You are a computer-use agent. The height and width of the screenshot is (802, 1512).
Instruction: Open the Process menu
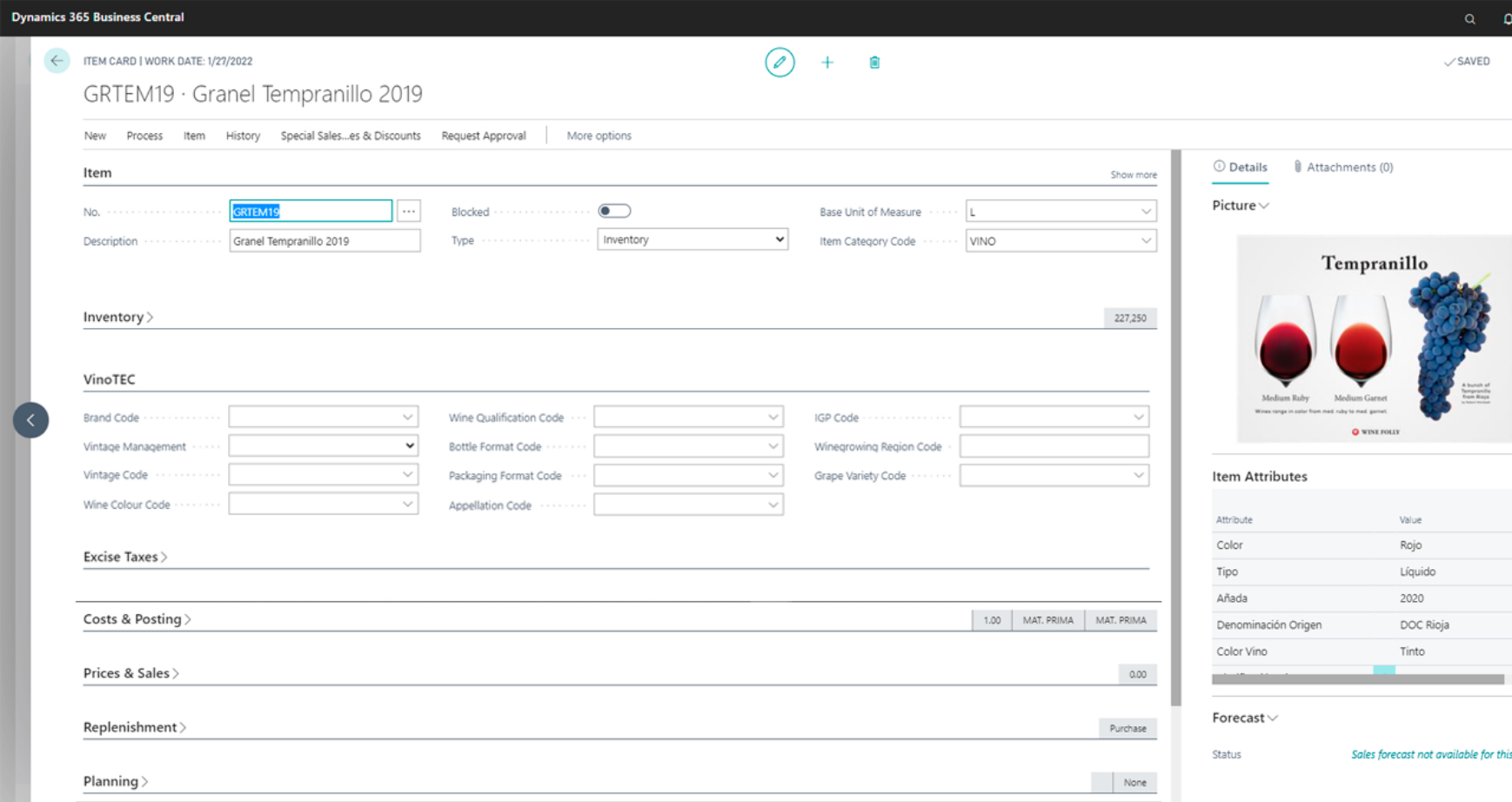tap(144, 136)
